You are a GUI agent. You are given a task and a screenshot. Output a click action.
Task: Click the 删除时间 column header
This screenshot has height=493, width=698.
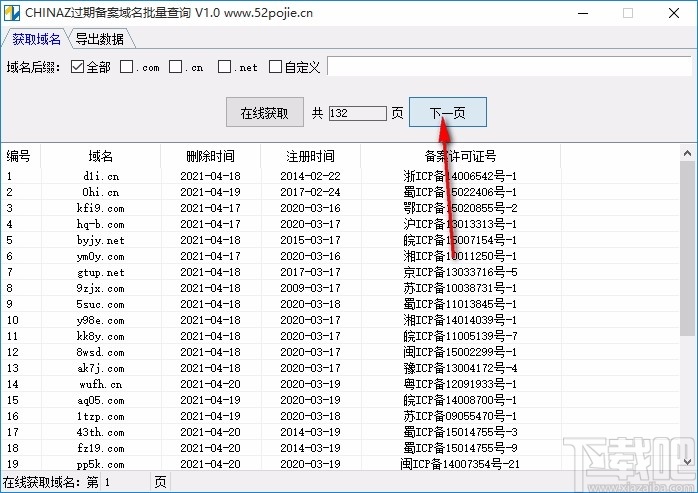211,156
